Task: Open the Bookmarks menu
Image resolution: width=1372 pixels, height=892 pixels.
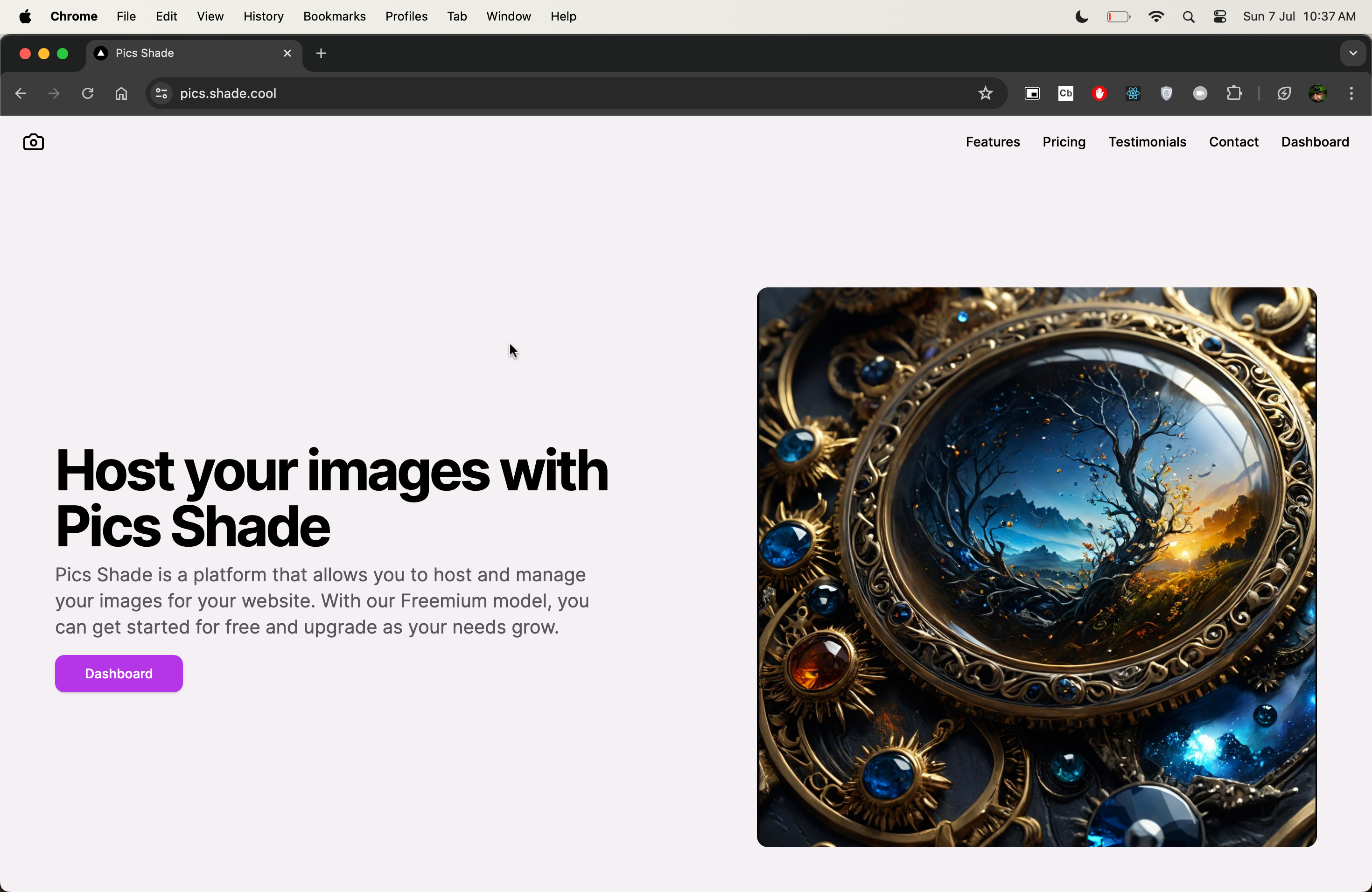Action: pos(334,17)
